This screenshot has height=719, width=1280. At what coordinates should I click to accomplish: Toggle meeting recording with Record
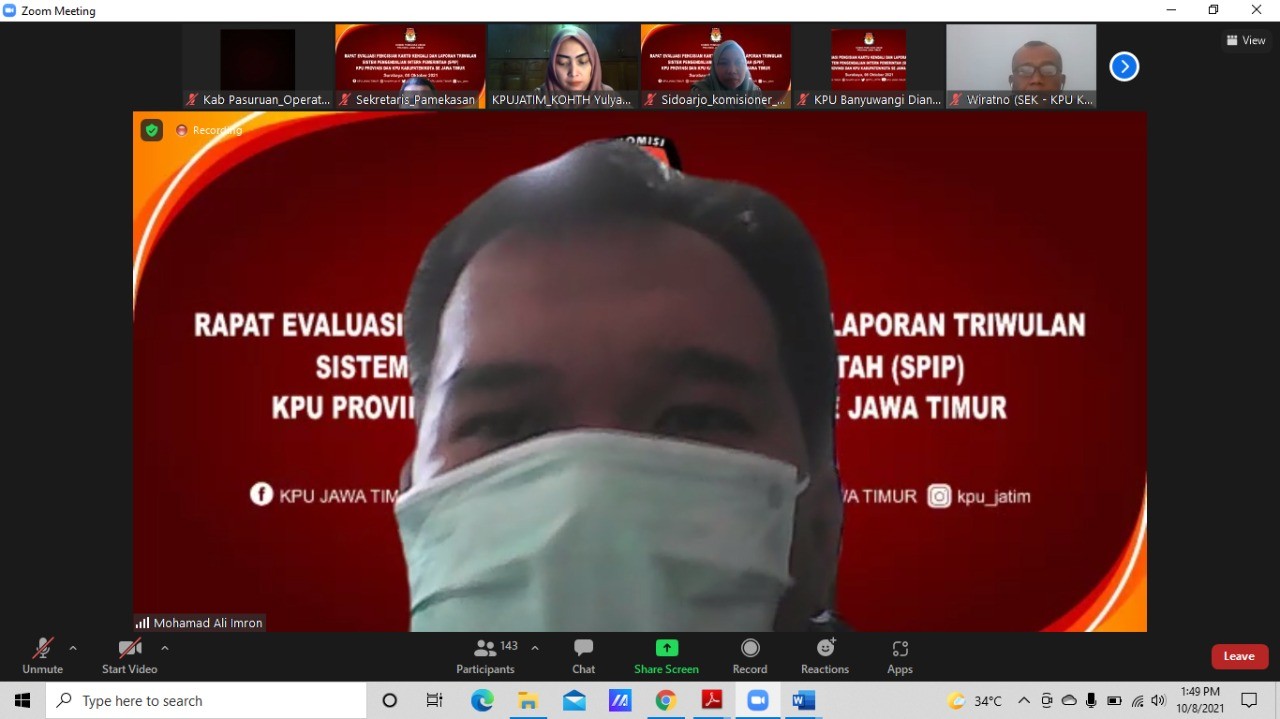[750, 656]
